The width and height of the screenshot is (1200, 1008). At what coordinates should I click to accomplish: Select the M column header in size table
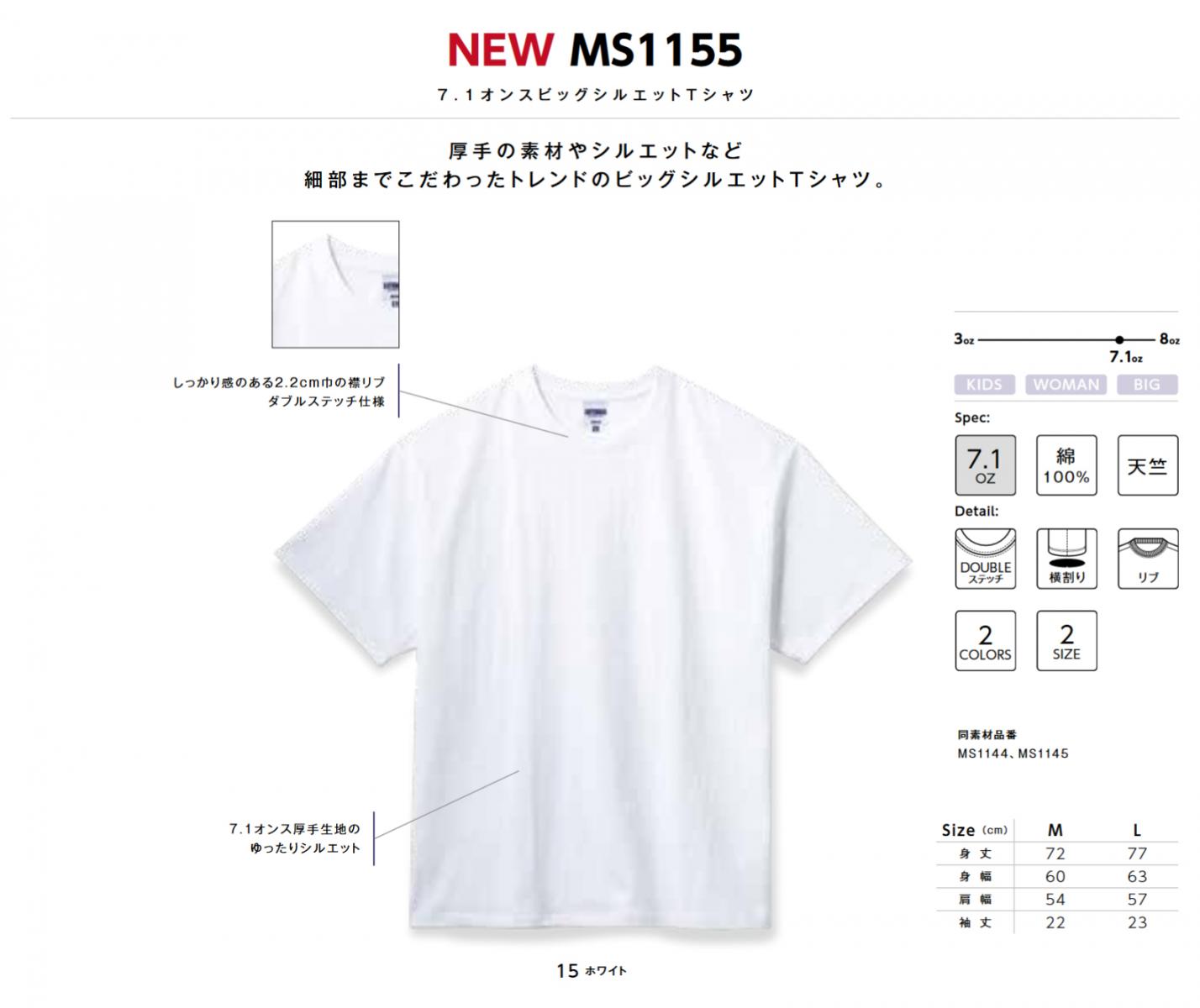pyautogui.click(x=1055, y=830)
